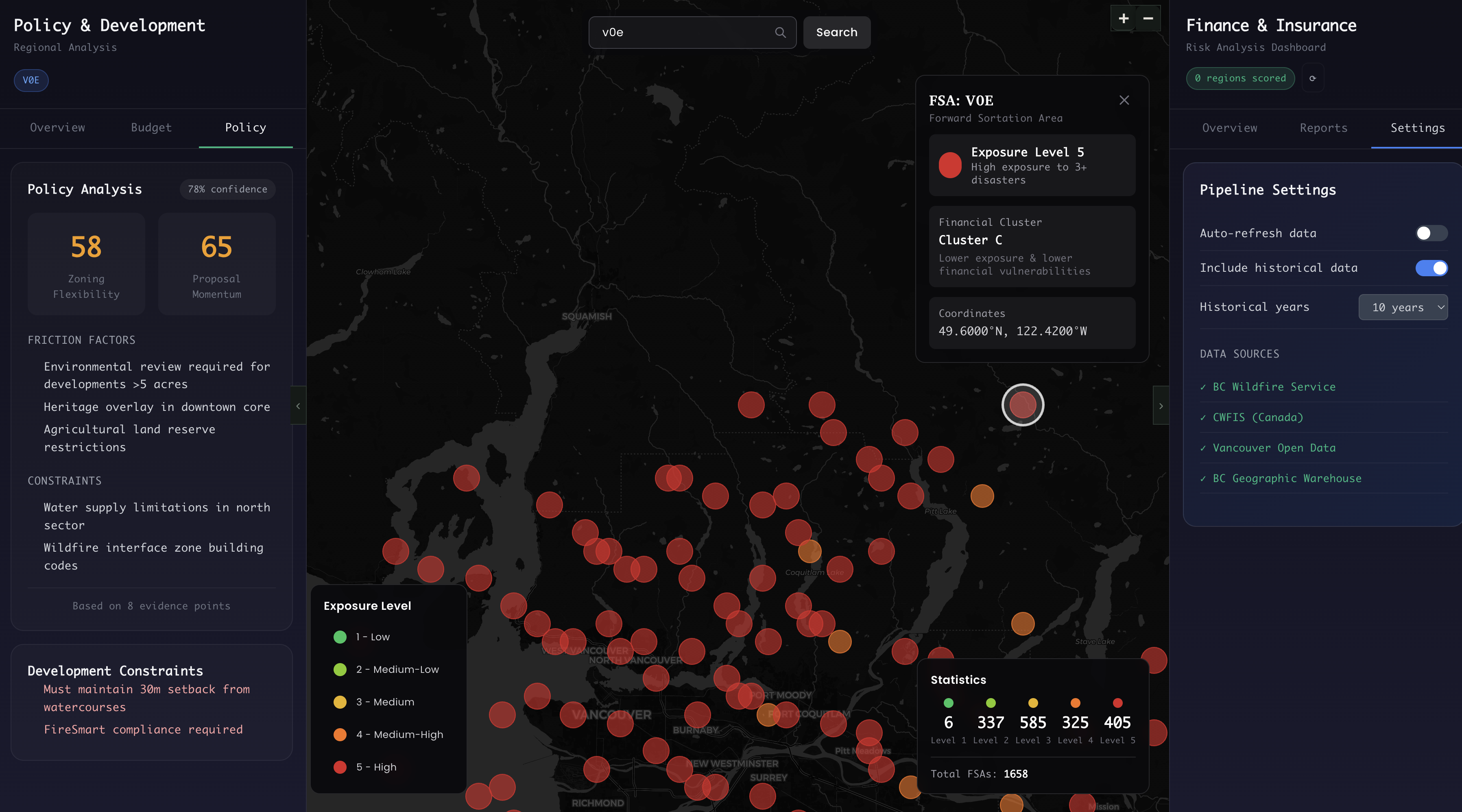Click the red Exposure Level 5 circle
This screenshot has height=812, width=1462.
949,165
